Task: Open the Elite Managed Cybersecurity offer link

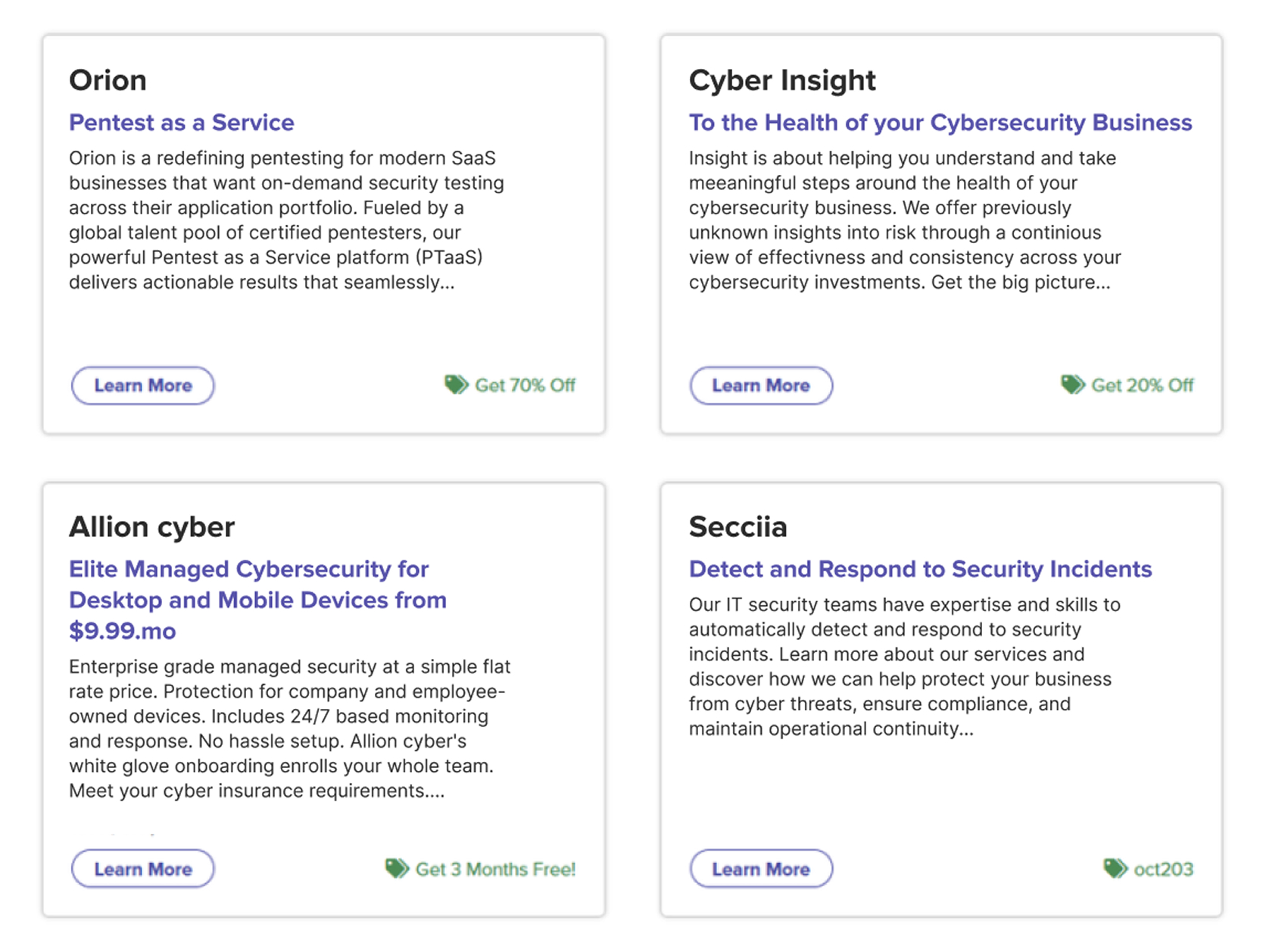Action: tap(257, 600)
